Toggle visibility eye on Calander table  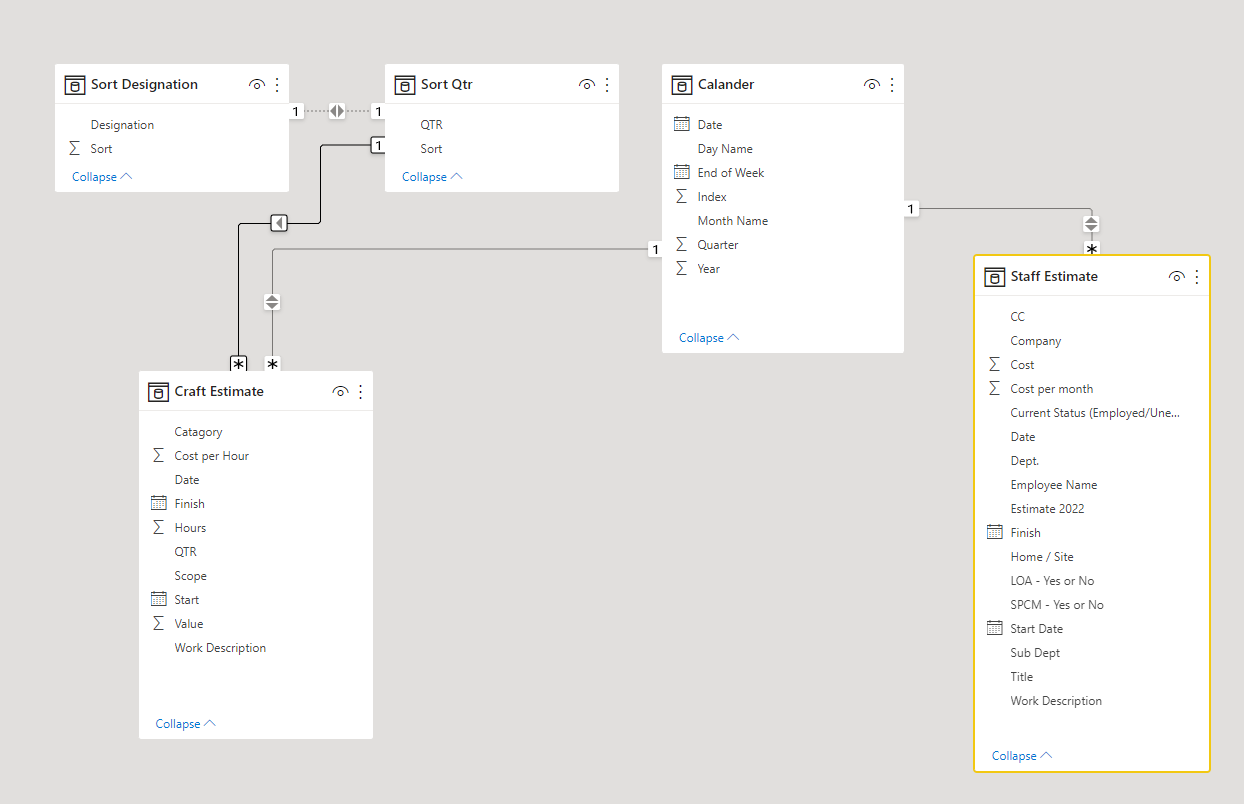[872, 85]
